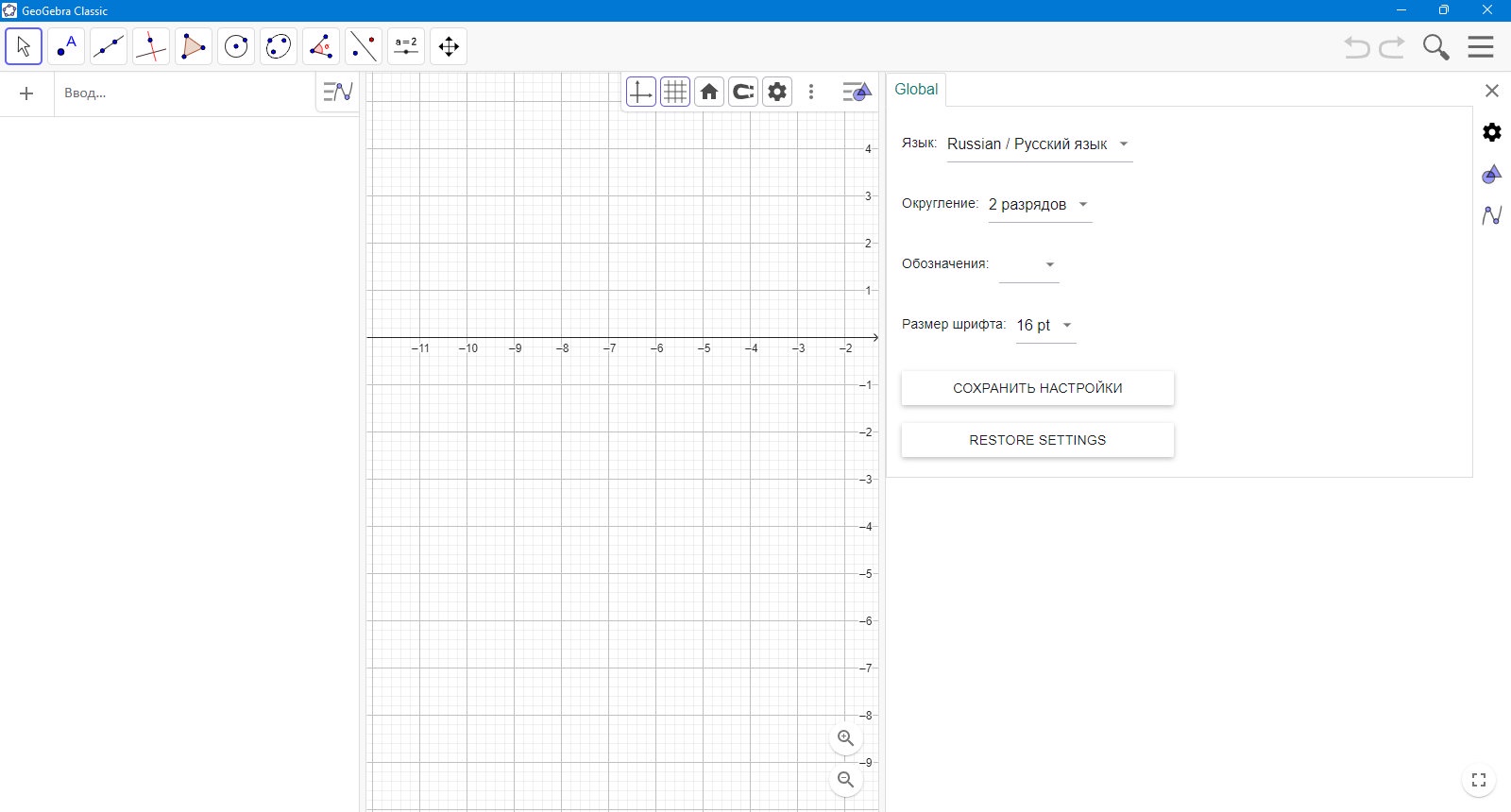Choose the Ellipse tool
The image size is (1511, 812).
pos(279,46)
